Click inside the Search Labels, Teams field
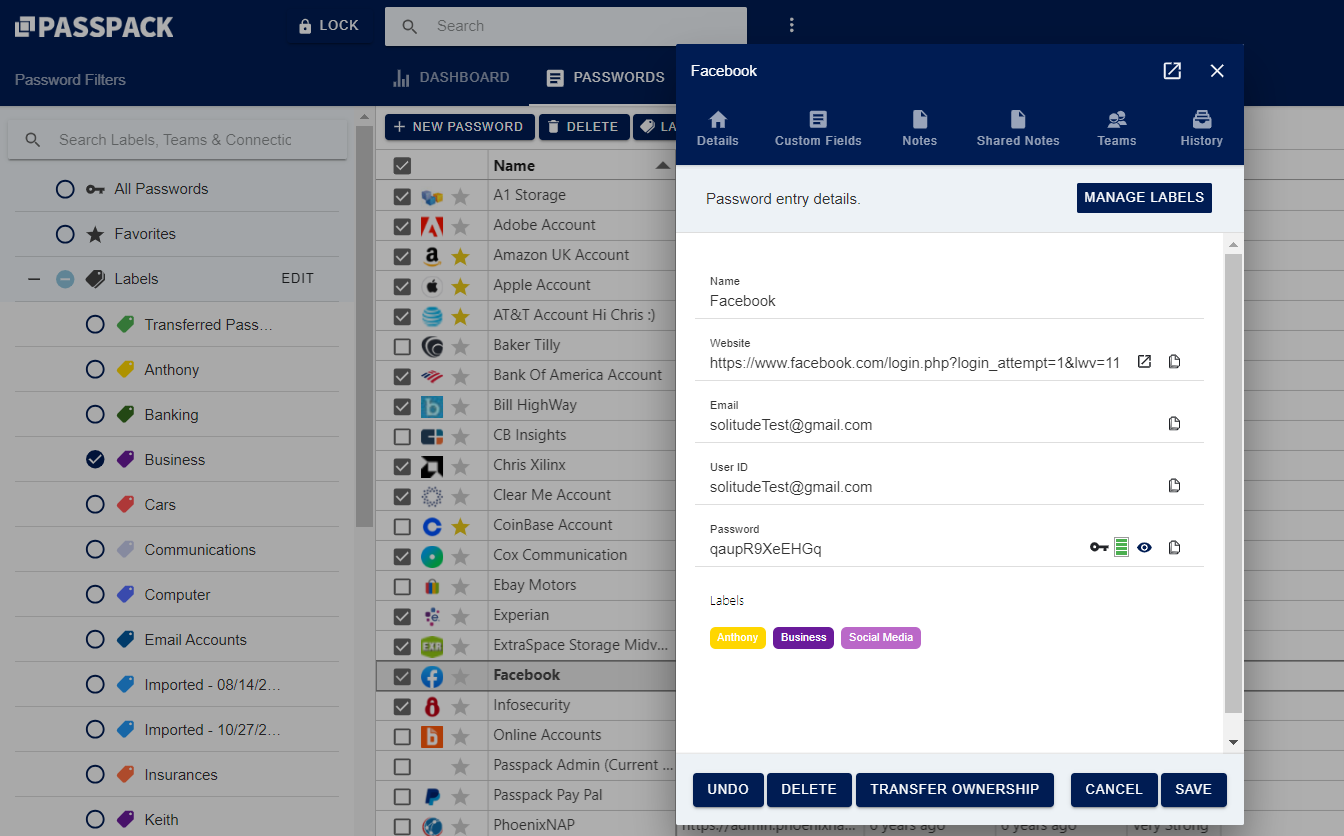This screenshot has height=836, width=1344. click(x=180, y=139)
